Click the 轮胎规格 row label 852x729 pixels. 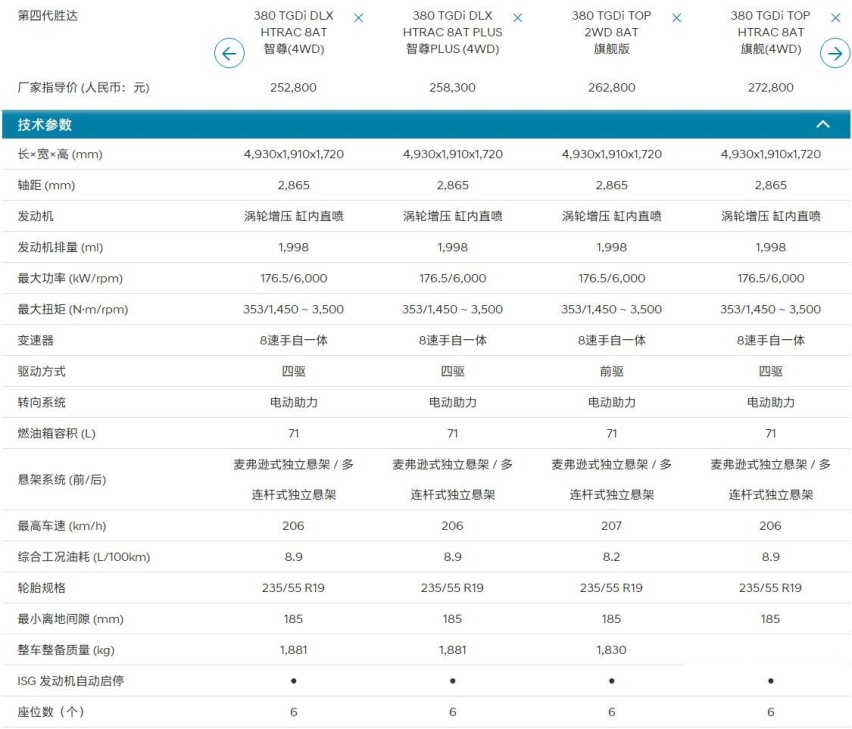[x=41, y=588]
